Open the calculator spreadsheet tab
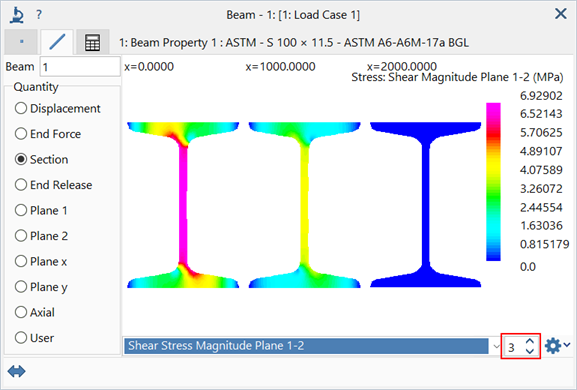Viewport: 577px width, 390px height. click(92, 42)
